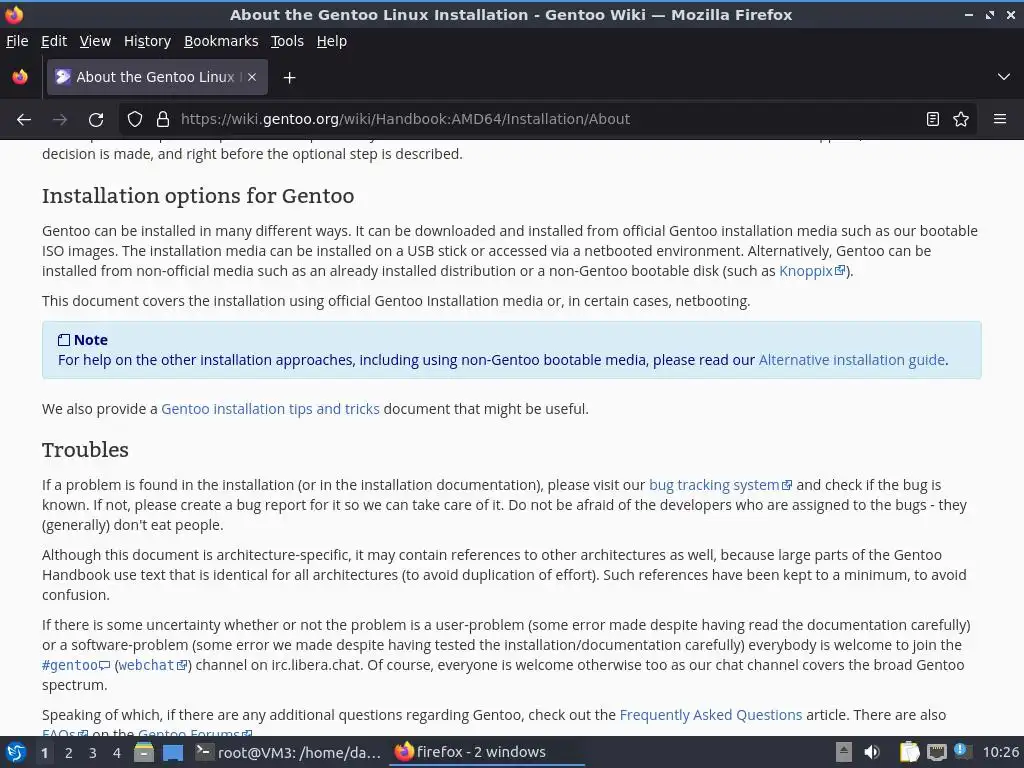The width and height of the screenshot is (1024, 768).
Task: Open the Edit menu
Action: point(54,41)
